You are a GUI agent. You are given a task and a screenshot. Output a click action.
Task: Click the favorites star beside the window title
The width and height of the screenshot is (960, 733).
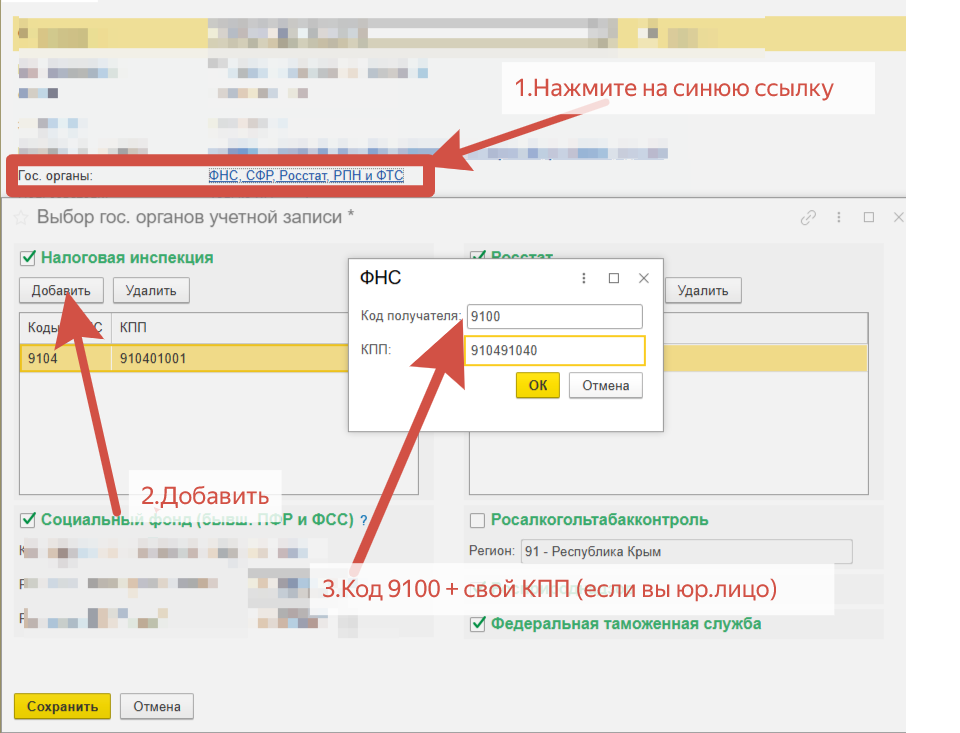20,217
